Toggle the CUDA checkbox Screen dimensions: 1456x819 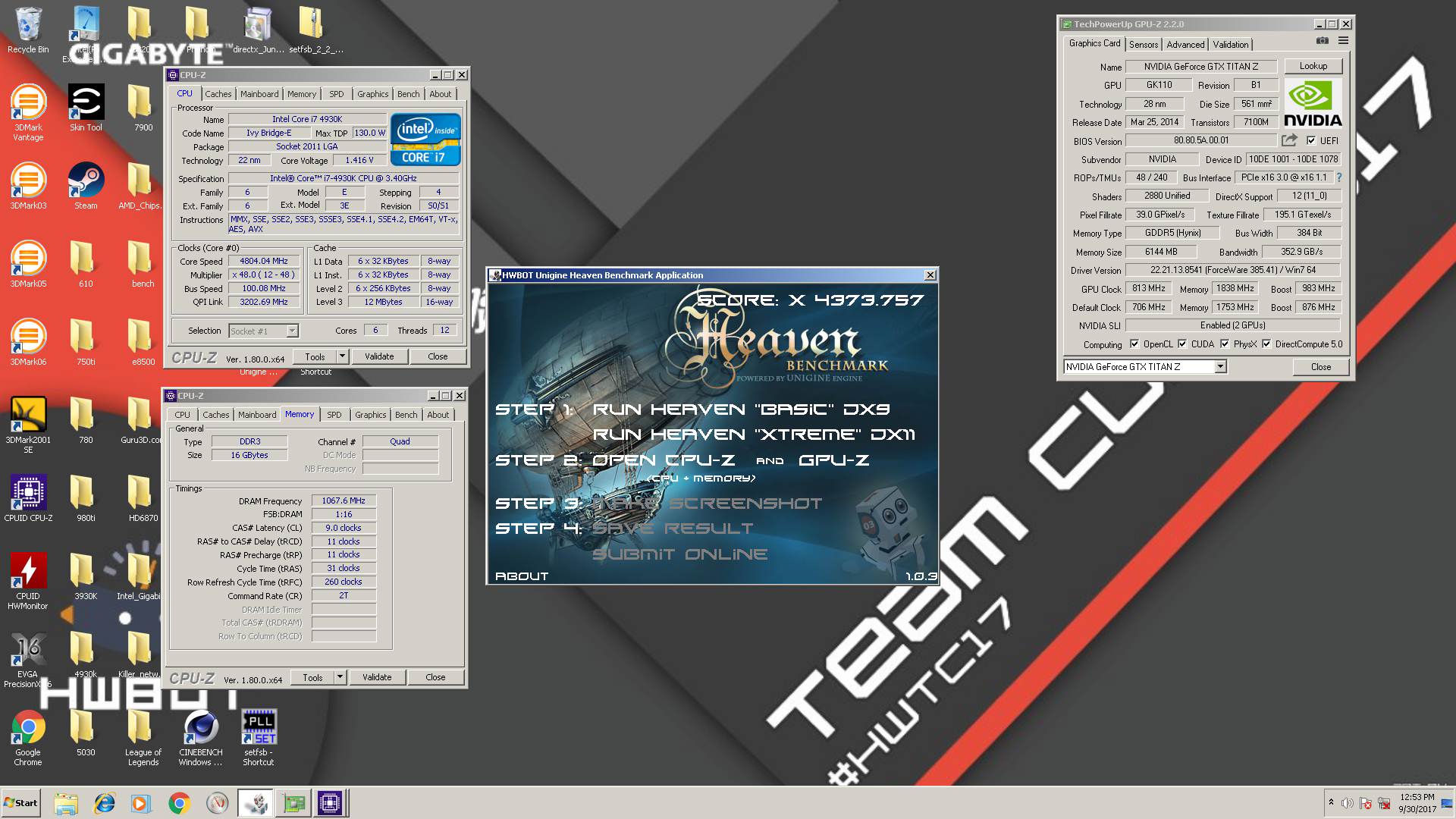[x=1182, y=344]
